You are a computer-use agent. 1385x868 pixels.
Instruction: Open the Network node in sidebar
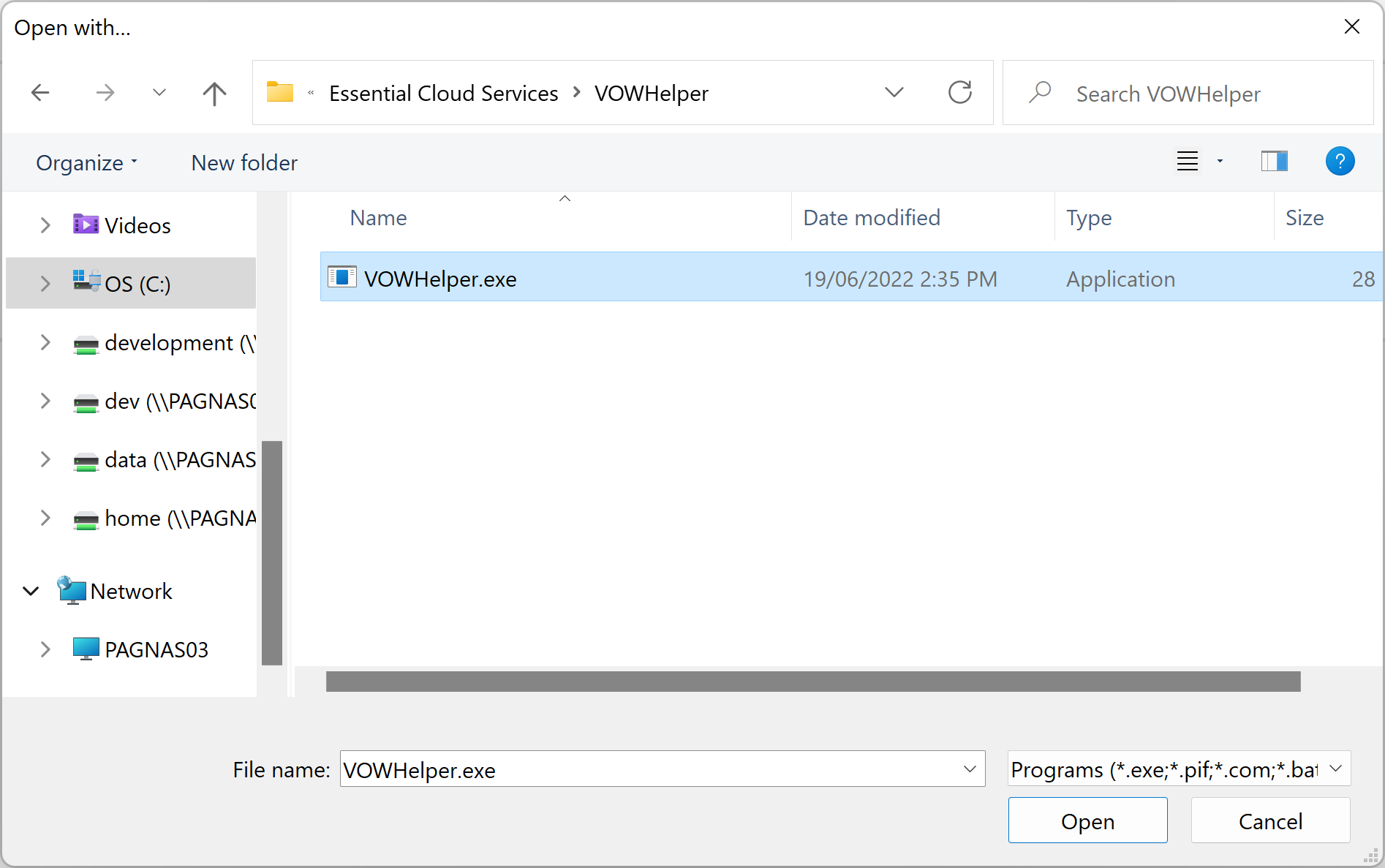click(131, 591)
